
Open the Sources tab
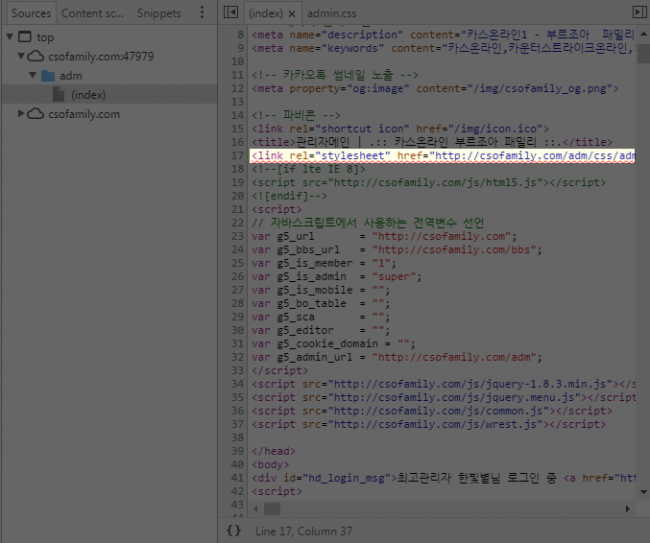tap(31, 13)
